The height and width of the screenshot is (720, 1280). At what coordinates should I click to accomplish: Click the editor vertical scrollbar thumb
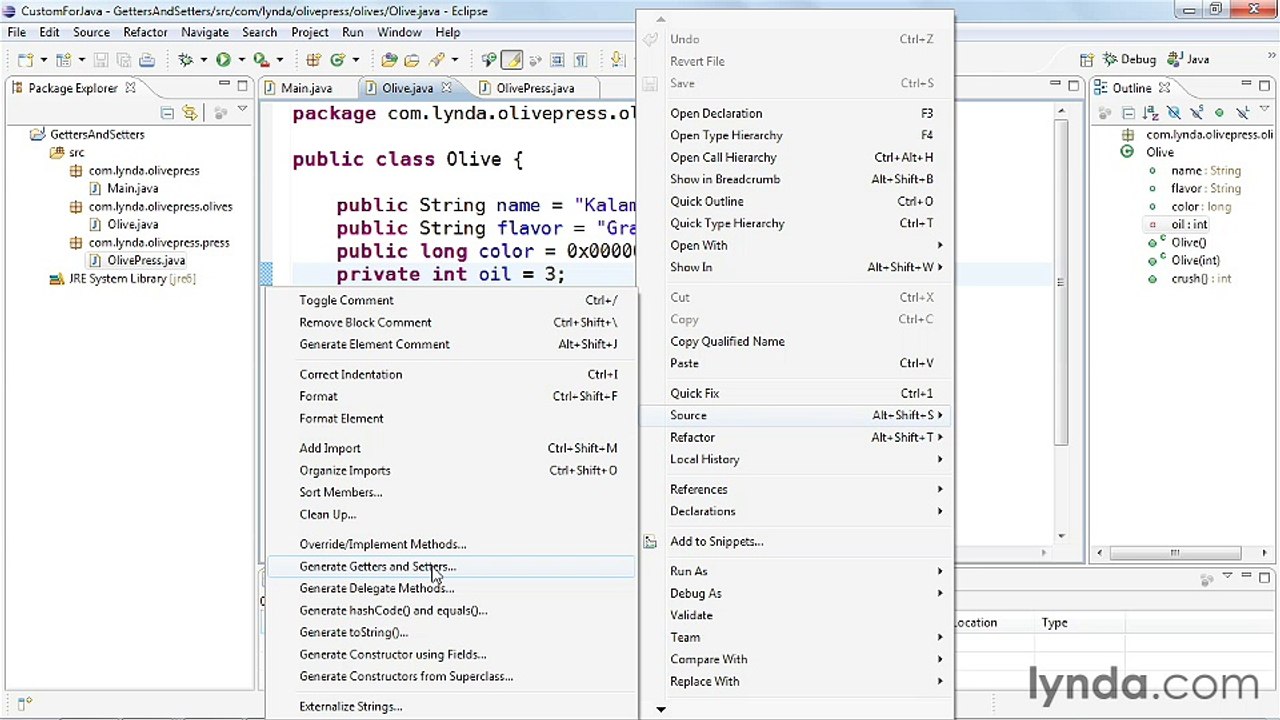(1061, 284)
